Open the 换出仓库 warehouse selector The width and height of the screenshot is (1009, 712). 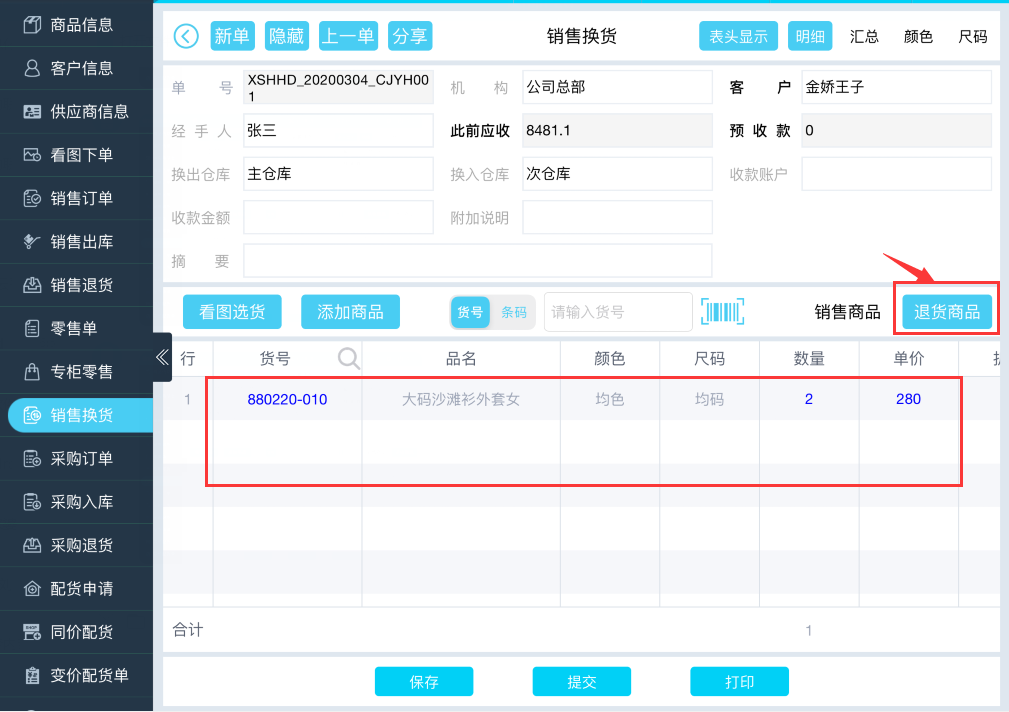click(338, 174)
